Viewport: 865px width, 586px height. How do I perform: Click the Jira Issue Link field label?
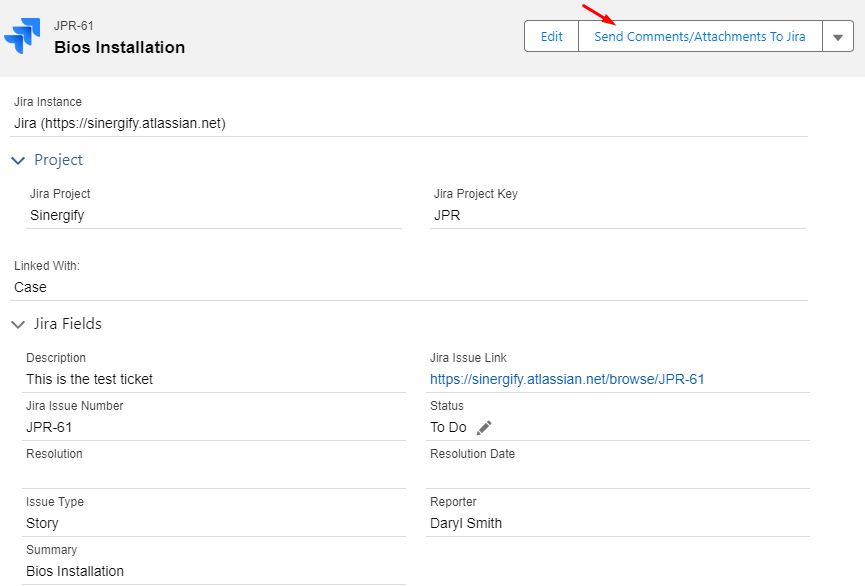(468, 358)
